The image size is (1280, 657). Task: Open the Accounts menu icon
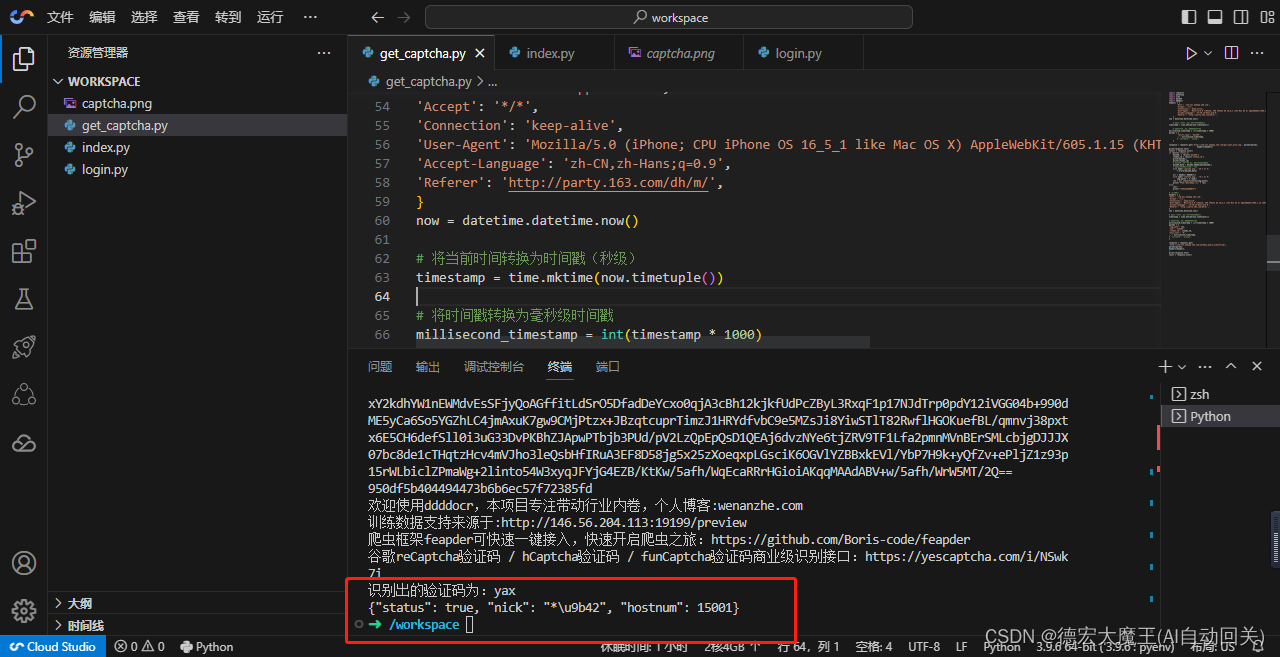pyautogui.click(x=24, y=564)
